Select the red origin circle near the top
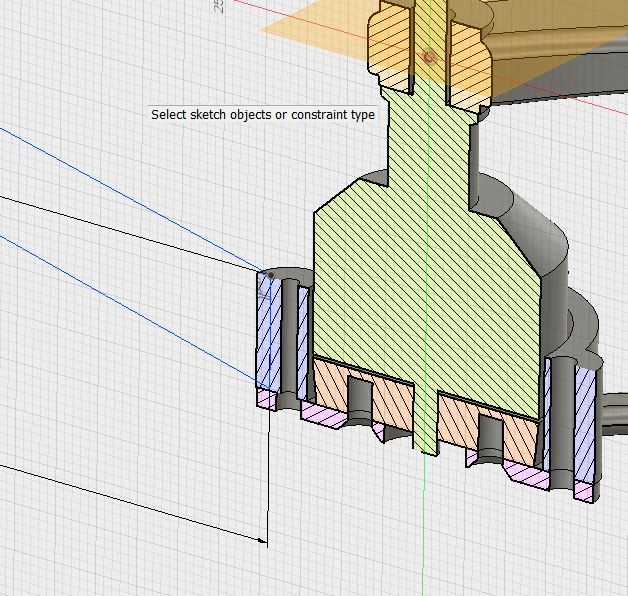The height and width of the screenshot is (596, 628). [x=429, y=57]
